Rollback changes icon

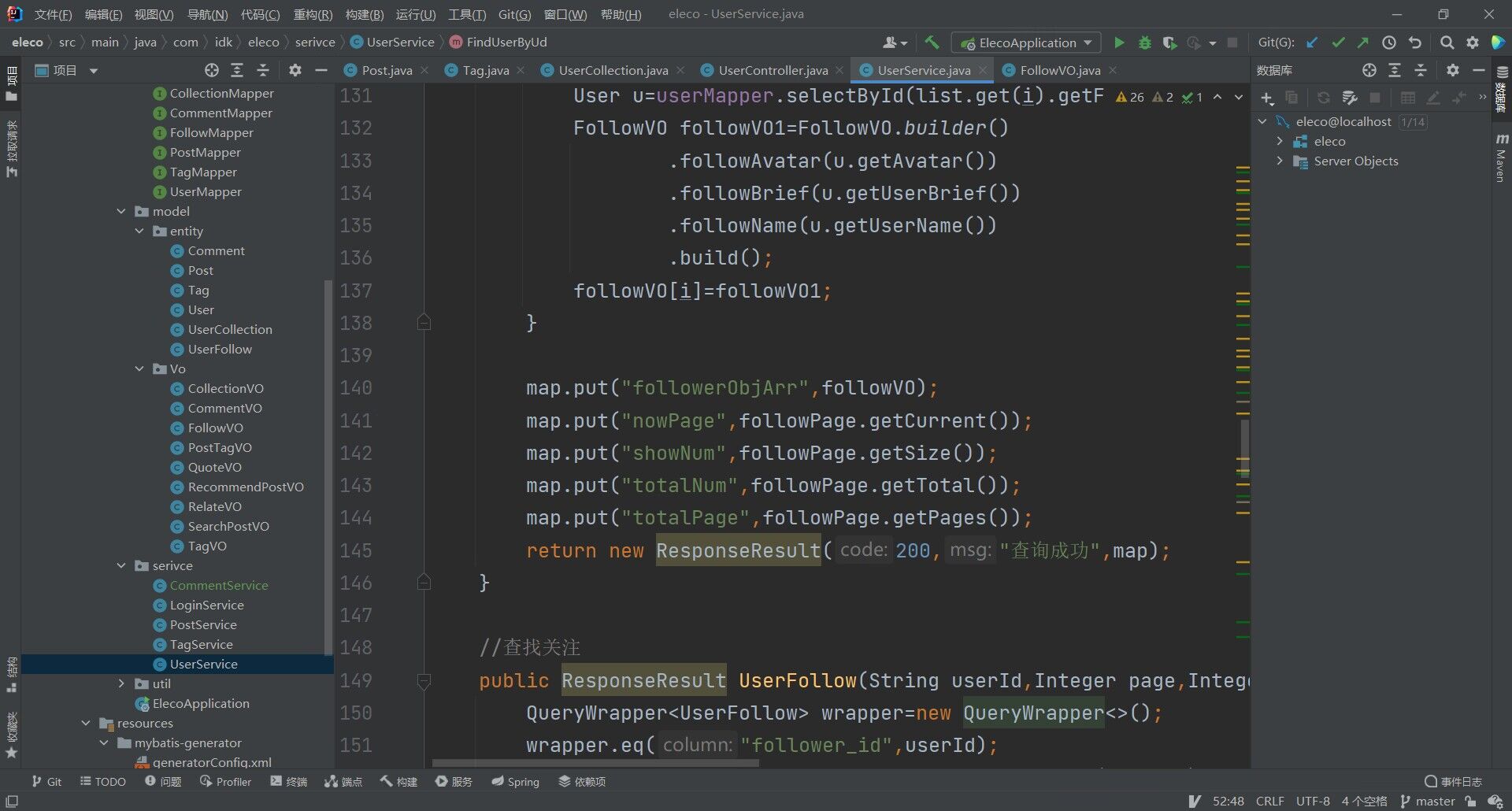click(x=1415, y=43)
